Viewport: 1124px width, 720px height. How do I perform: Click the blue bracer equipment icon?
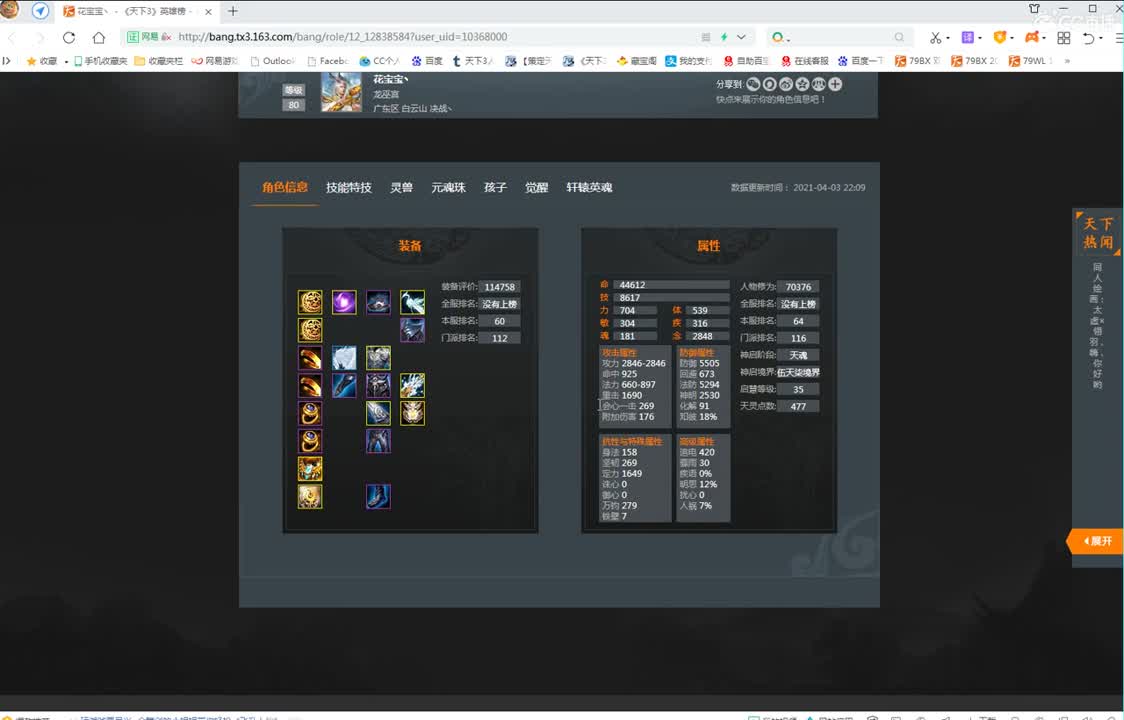[x=344, y=385]
